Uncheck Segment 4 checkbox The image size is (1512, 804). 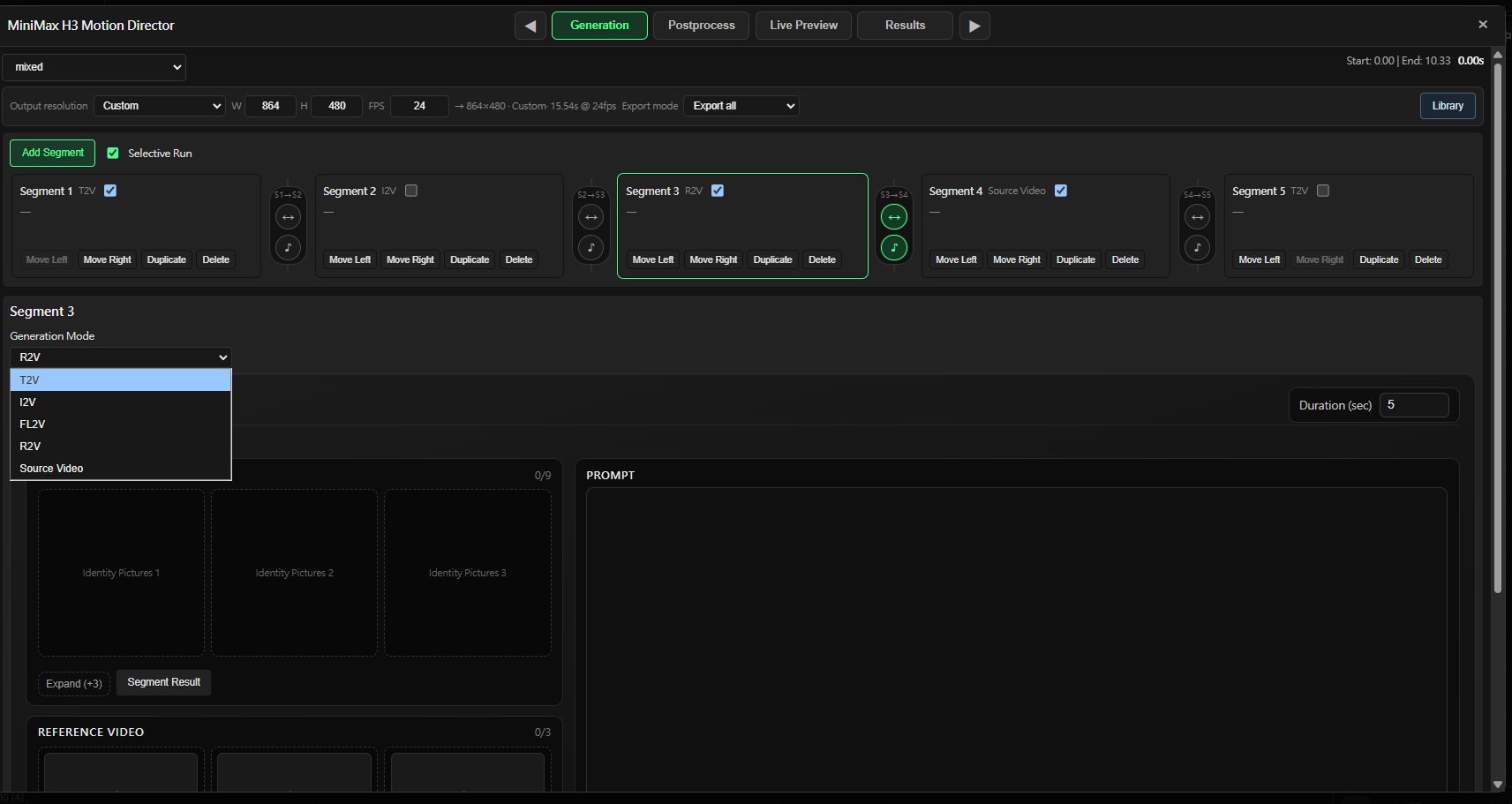(x=1061, y=191)
